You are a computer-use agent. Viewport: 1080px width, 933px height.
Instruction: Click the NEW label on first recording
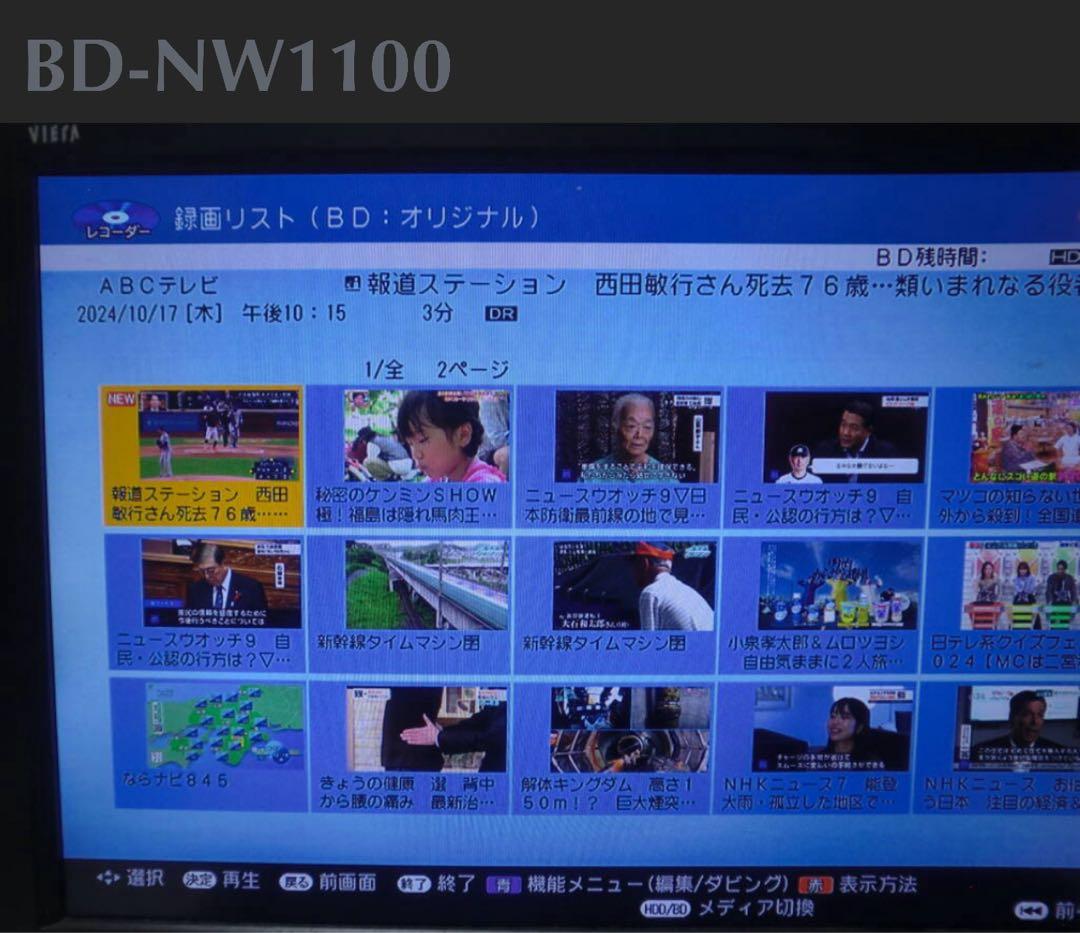tap(121, 396)
